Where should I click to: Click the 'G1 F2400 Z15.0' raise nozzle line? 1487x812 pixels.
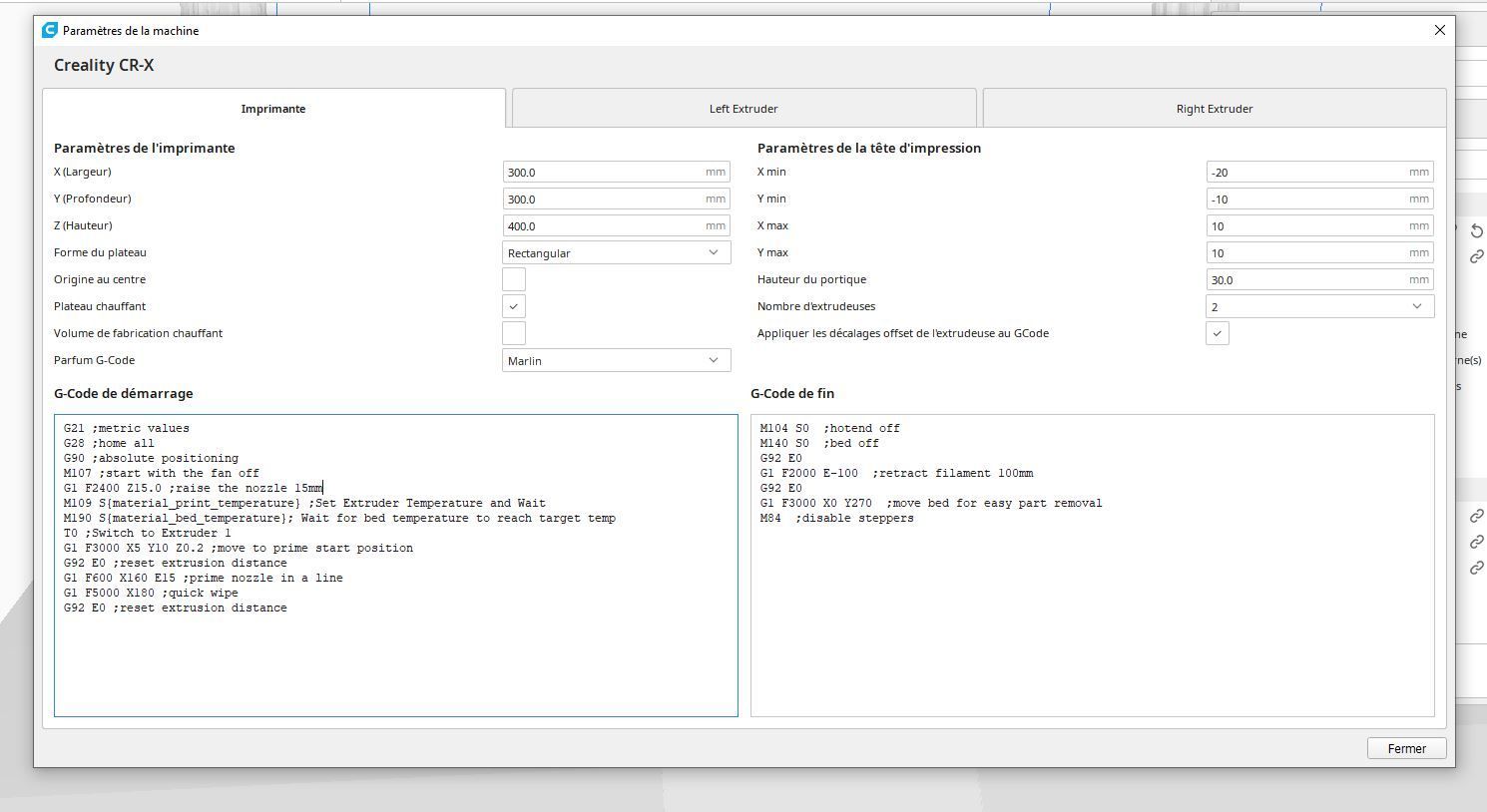tap(193, 488)
